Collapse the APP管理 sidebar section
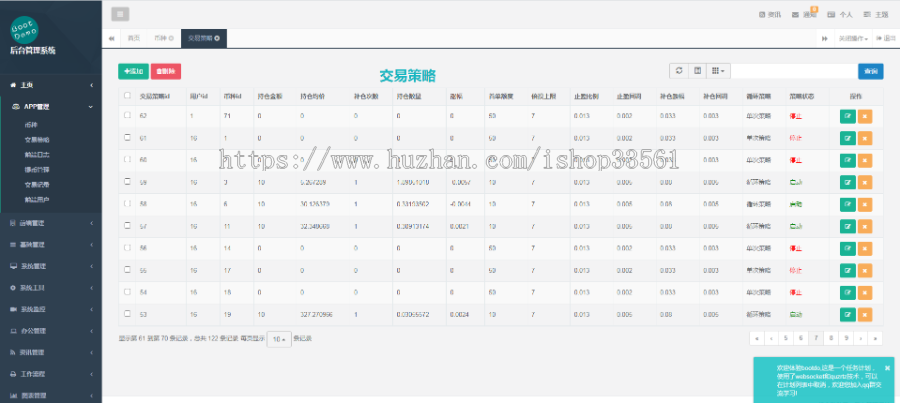The image size is (900, 403). [x=51, y=107]
